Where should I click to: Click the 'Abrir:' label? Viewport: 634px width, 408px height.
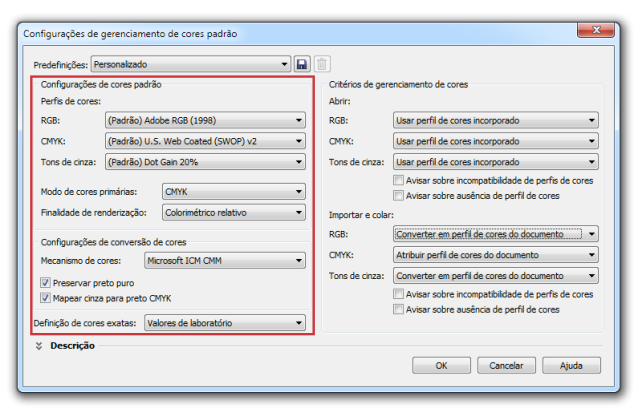[340, 101]
